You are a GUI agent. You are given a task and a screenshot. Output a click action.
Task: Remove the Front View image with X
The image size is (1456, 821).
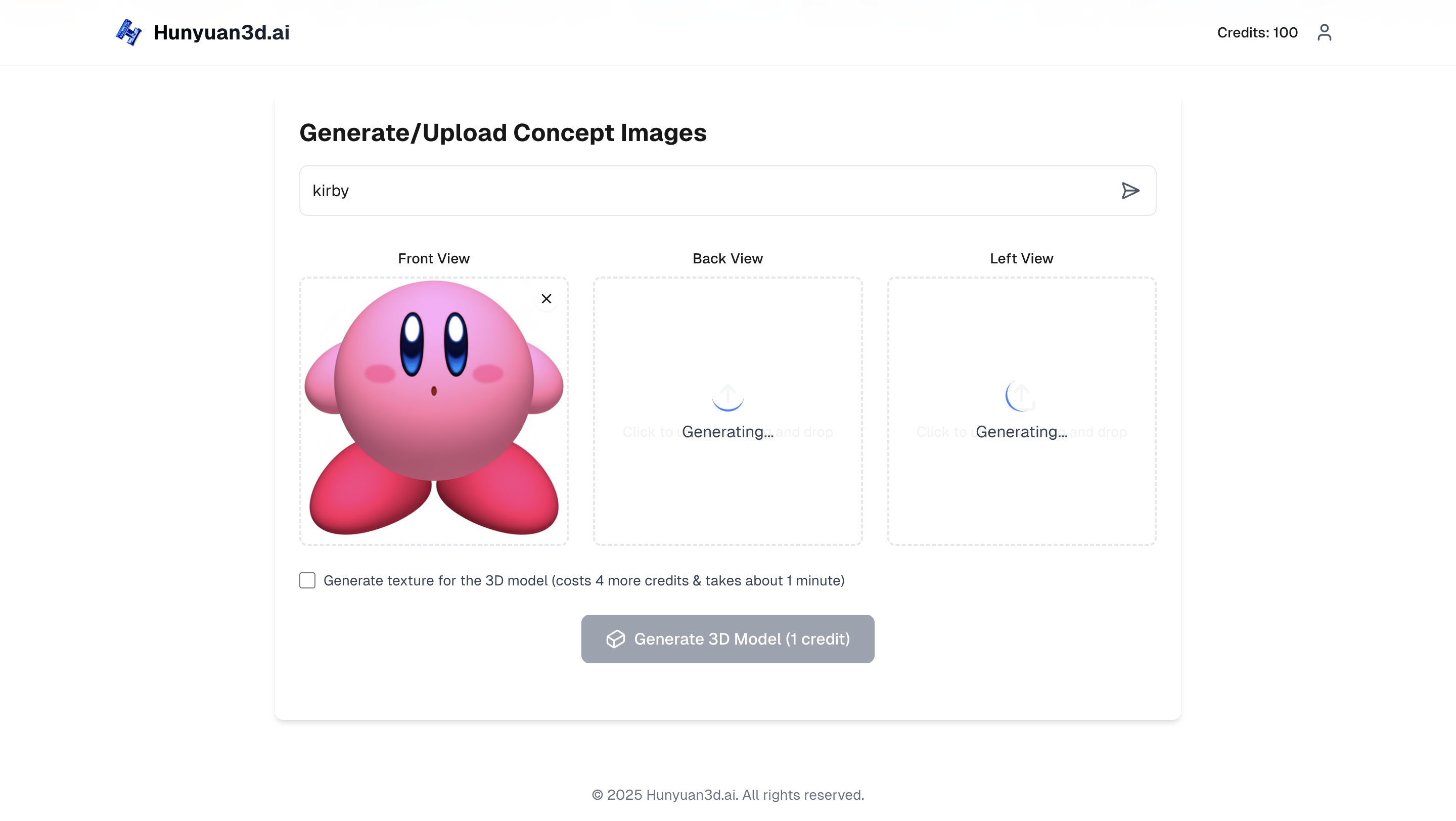(546, 299)
